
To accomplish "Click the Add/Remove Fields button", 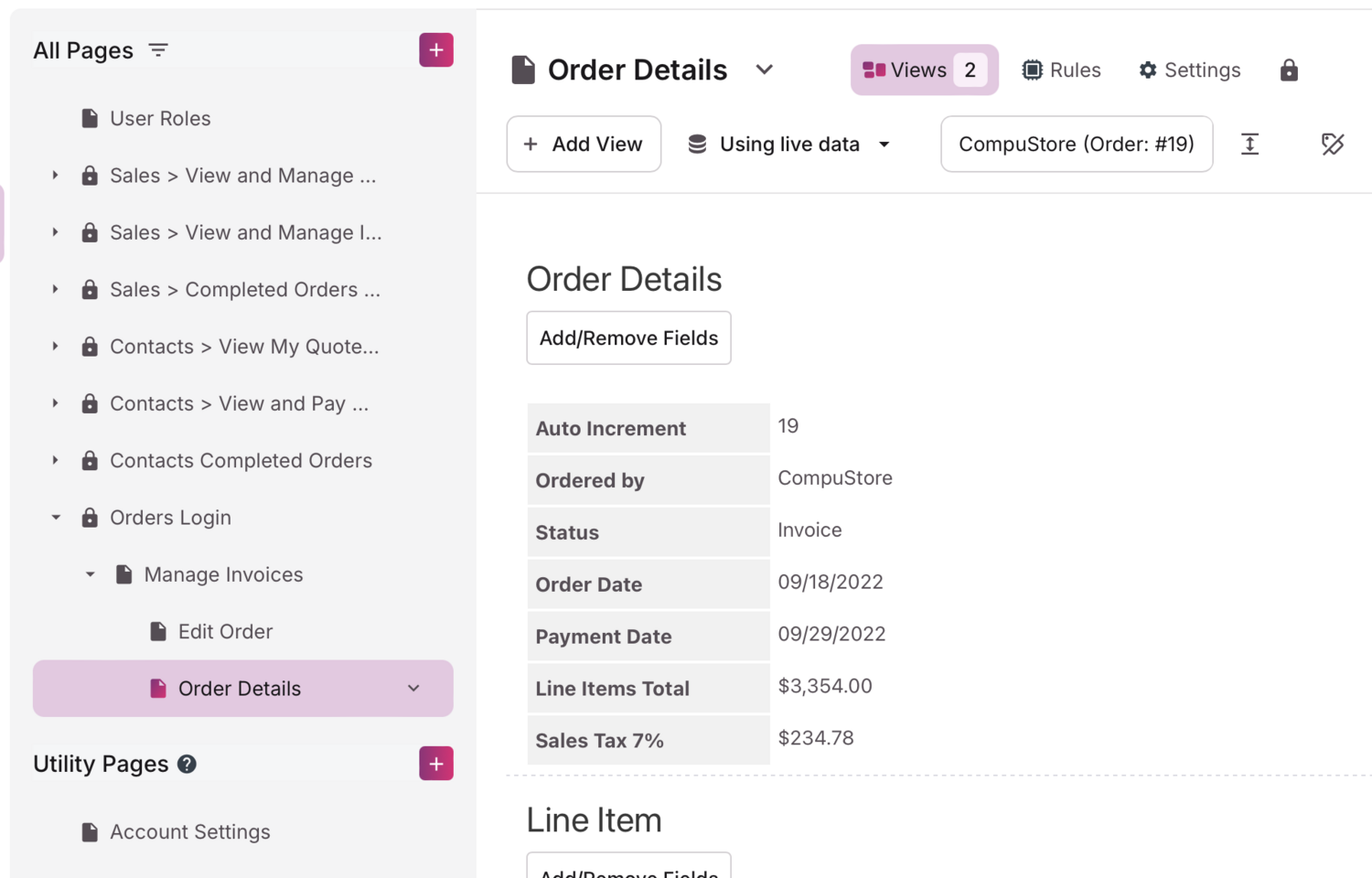I will tap(628, 337).
